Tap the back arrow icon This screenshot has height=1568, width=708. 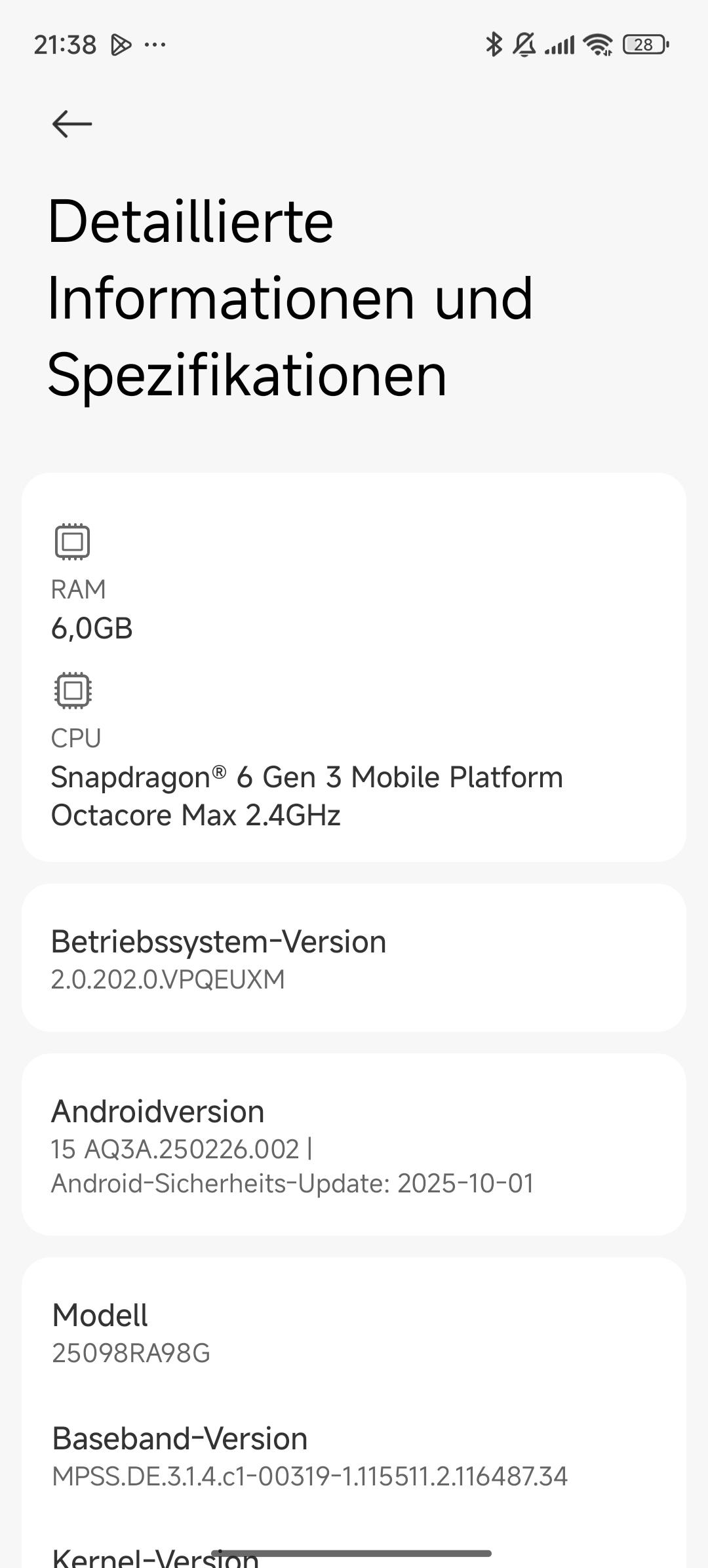[x=72, y=124]
